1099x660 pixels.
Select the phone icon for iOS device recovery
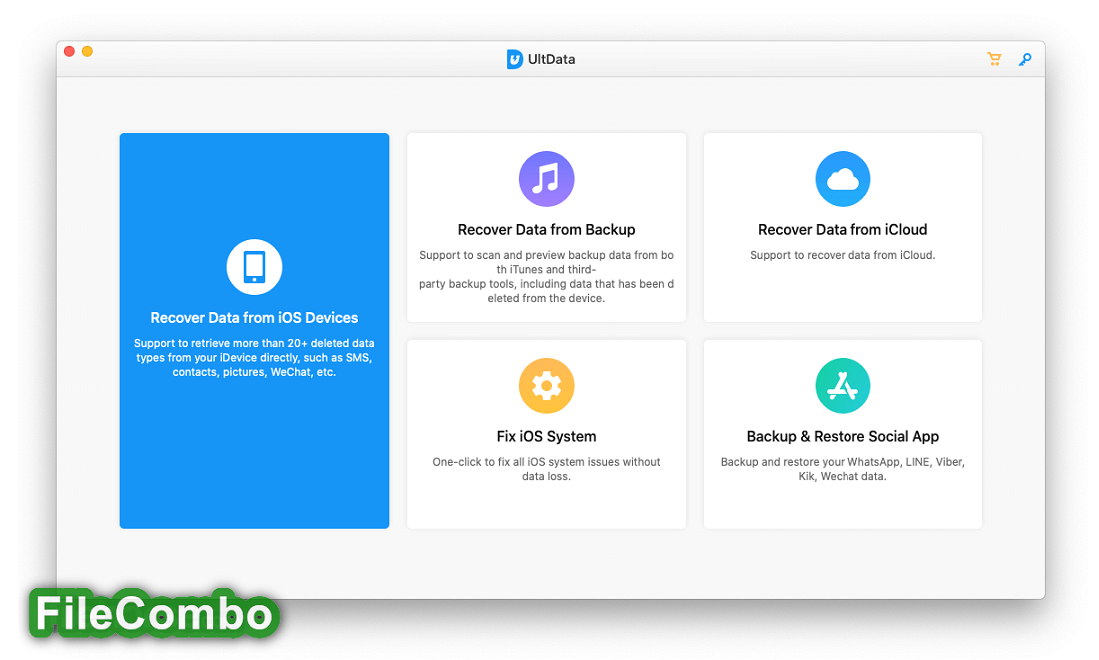(254, 266)
